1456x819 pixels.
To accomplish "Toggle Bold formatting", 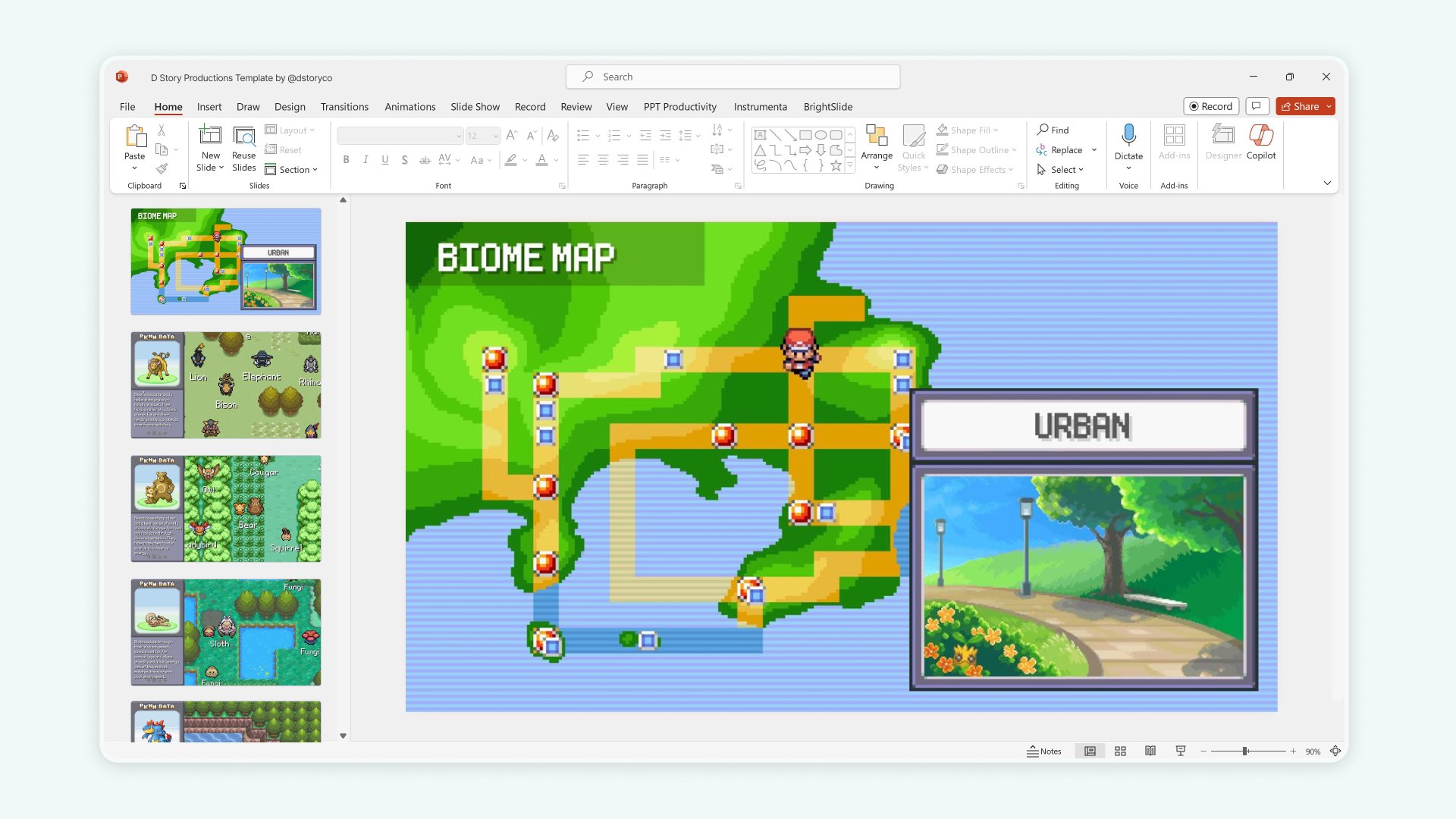I will (x=346, y=160).
